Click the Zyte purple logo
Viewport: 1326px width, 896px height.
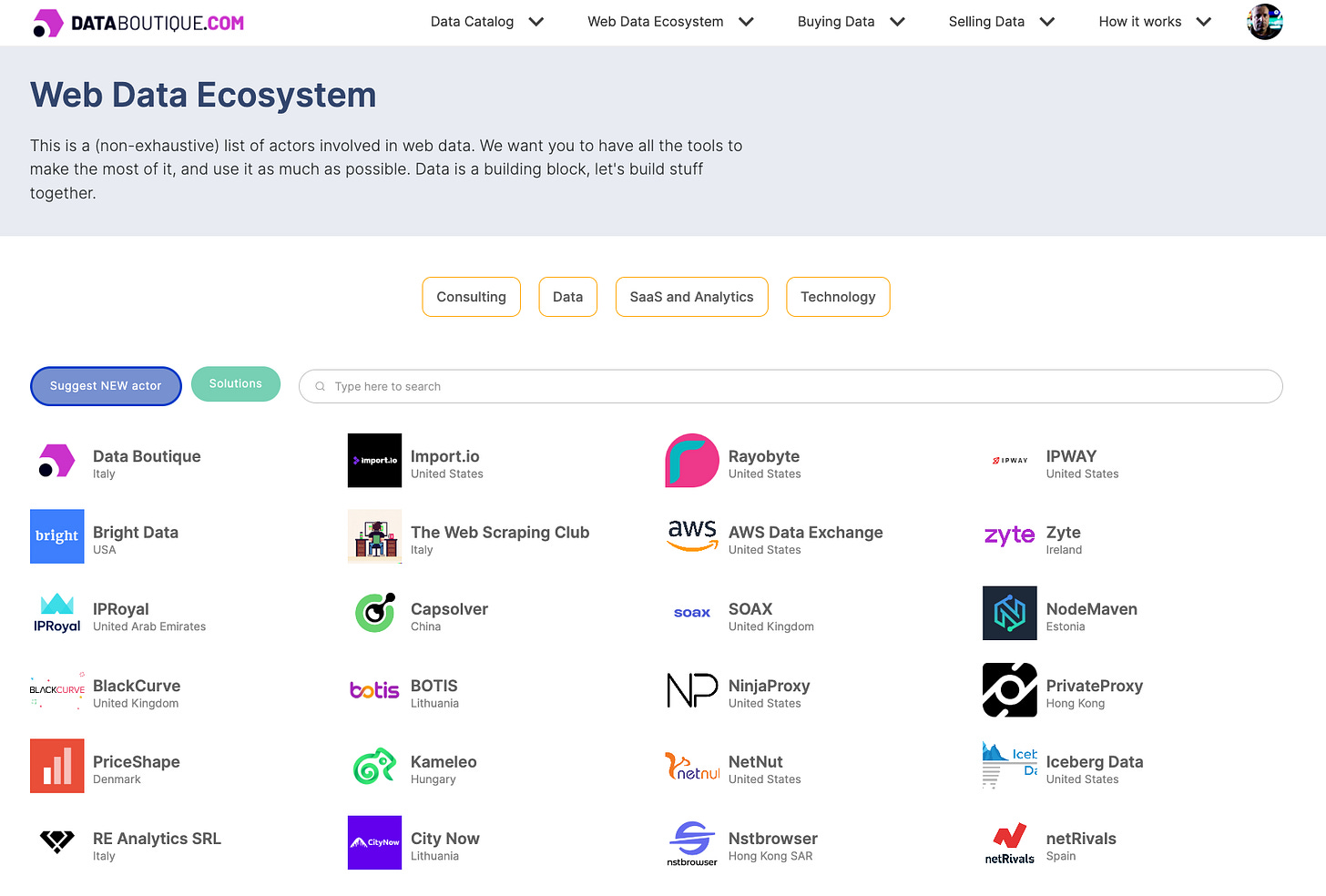click(x=1009, y=536)
